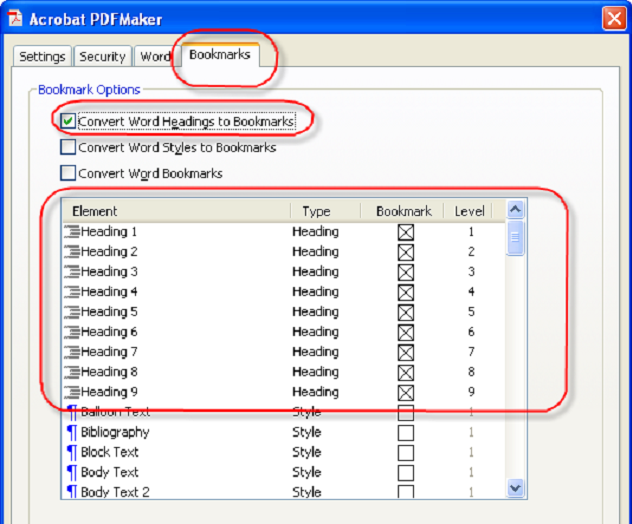This screenshot has width=632, height=524.
Task: Toggle bookmark box for Heading 3
Action: pyautogui.click(x=405, y=272)
